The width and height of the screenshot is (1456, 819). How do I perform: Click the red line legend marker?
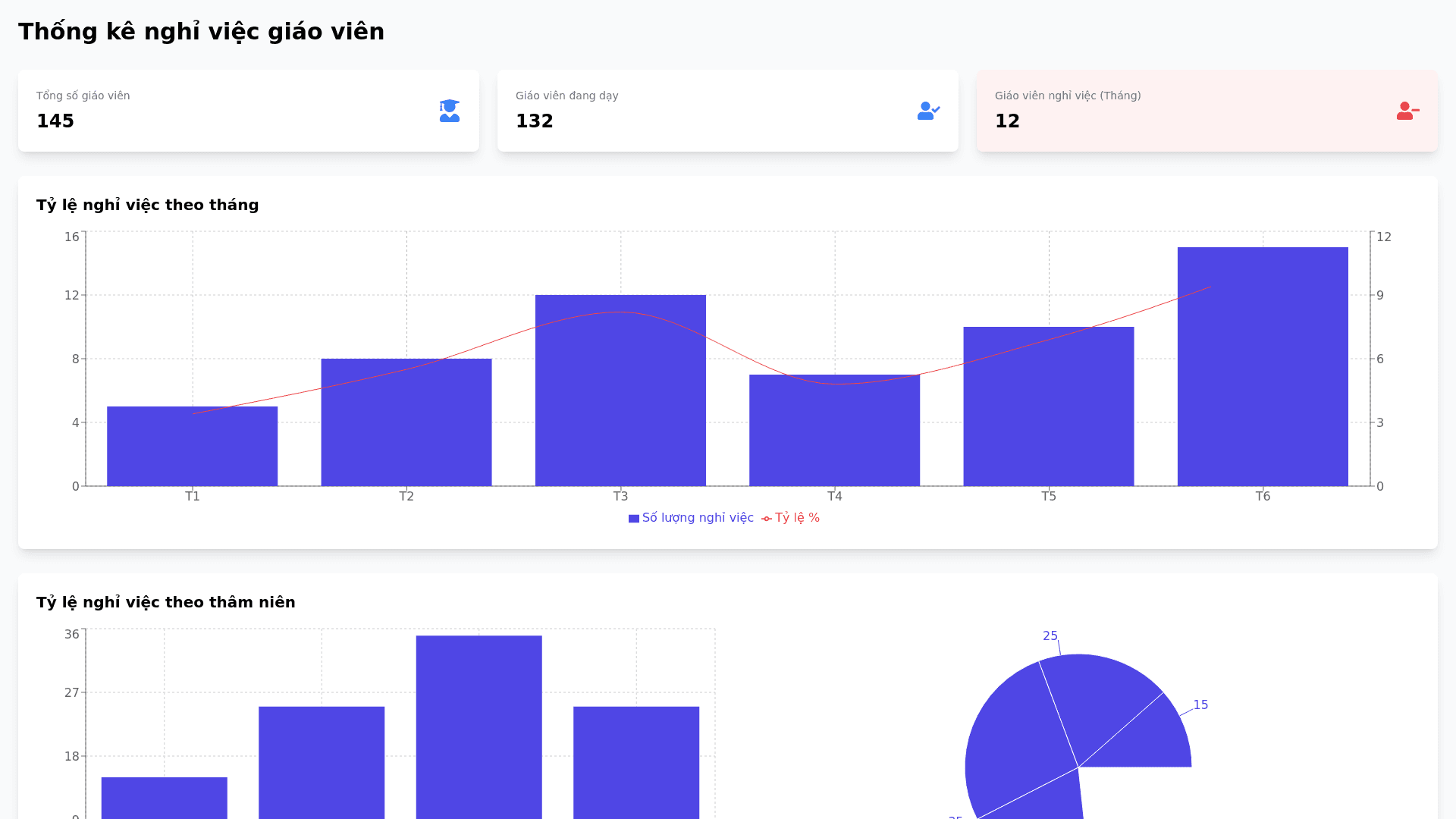tap(767, 519)
